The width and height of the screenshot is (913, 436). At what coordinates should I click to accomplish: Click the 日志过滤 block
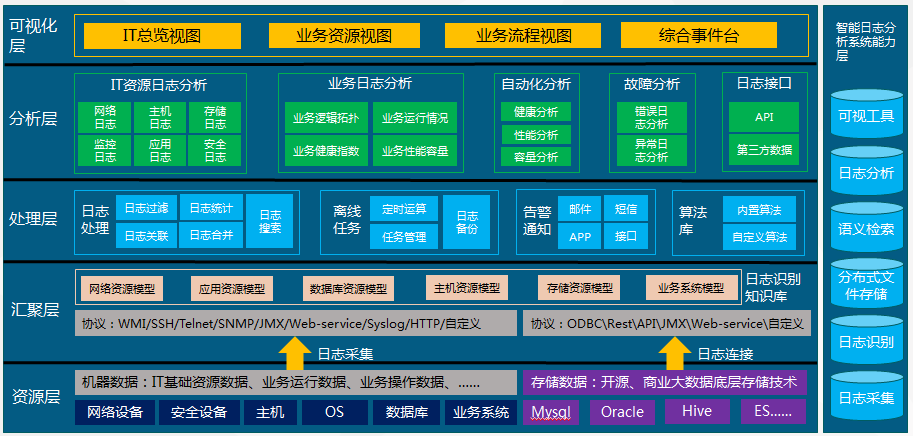(x=146, y=207)
